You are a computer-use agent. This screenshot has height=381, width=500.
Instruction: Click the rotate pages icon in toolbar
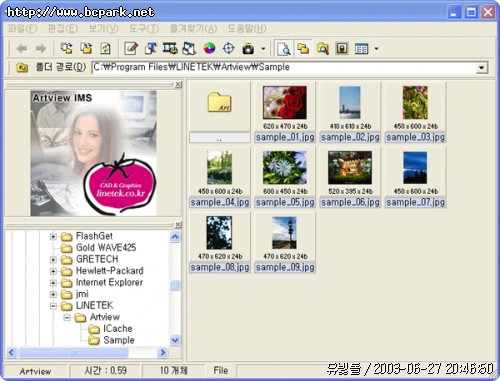(x=189, y=49)
